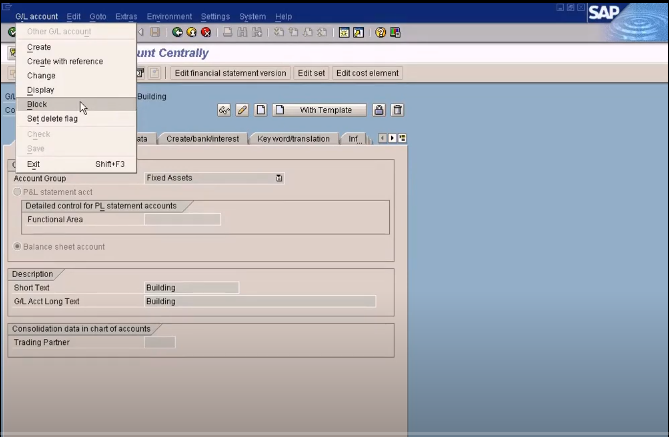
Task: Click the With Template button
Action: [x=320, y=110]
